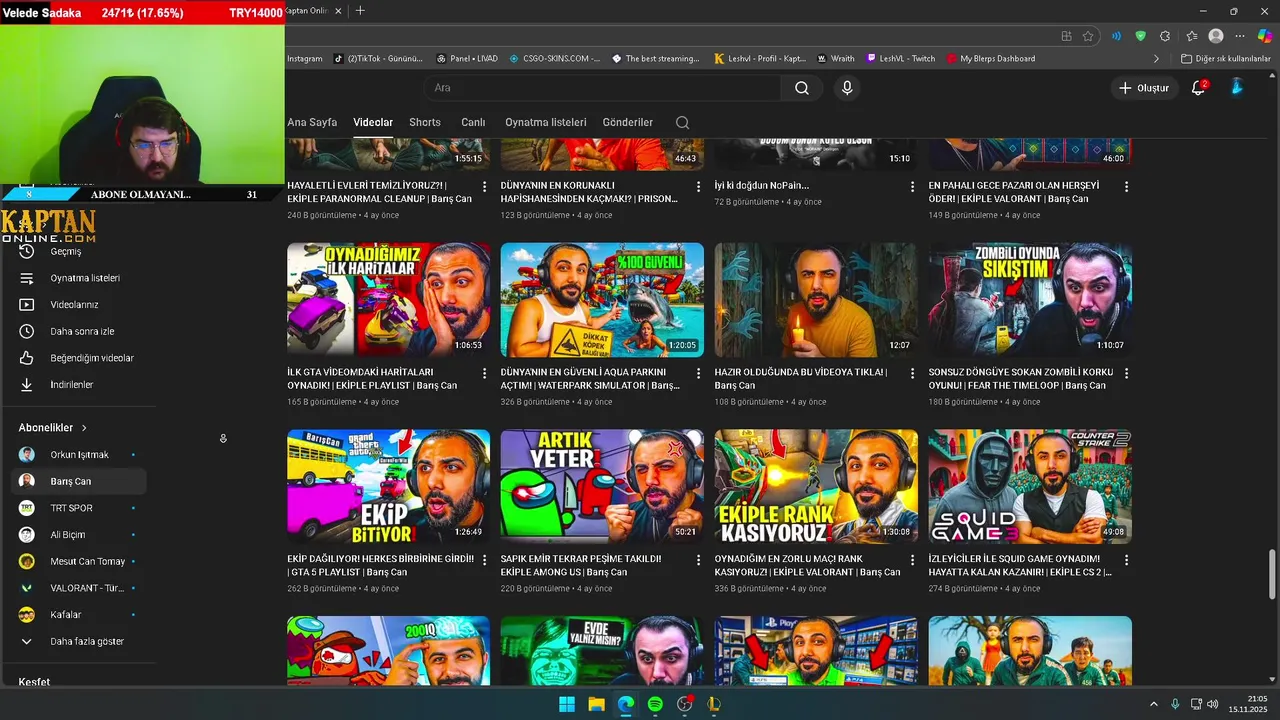Image resolution: width=1280 pixels, height=720 pixels.
Task: Open Spotify from the taskbar
Action: (x=655, y=704)
